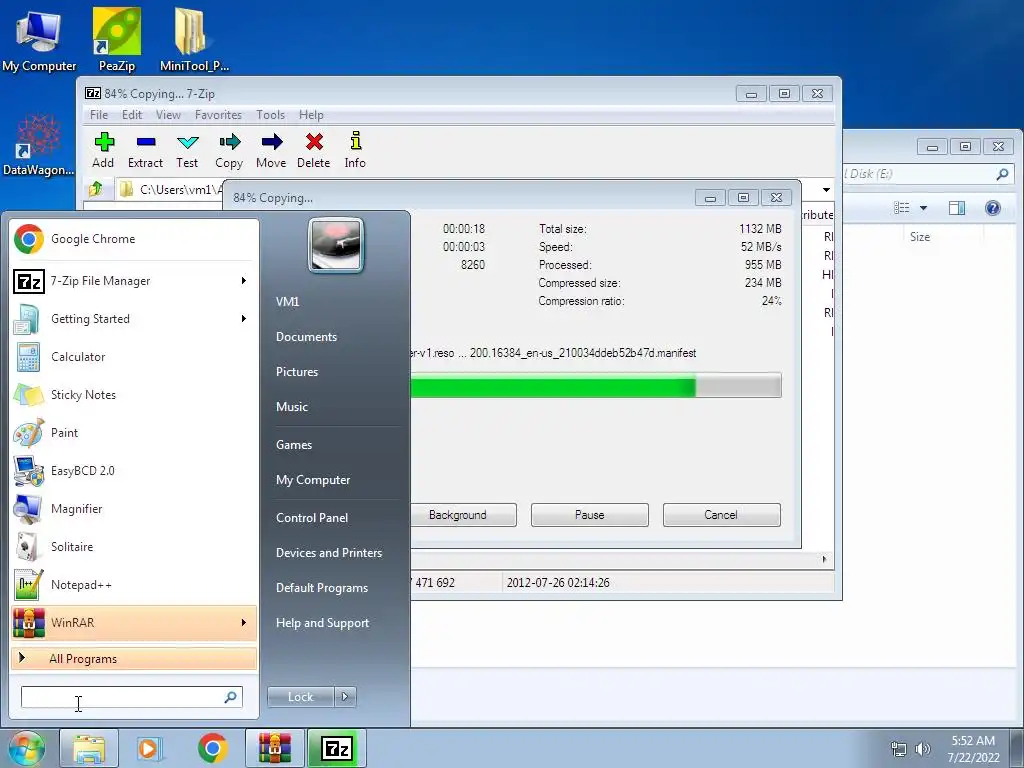Open the View menu in 7-Zip
The width and height of the screenshot is (1024, 768).
[168, 115]
